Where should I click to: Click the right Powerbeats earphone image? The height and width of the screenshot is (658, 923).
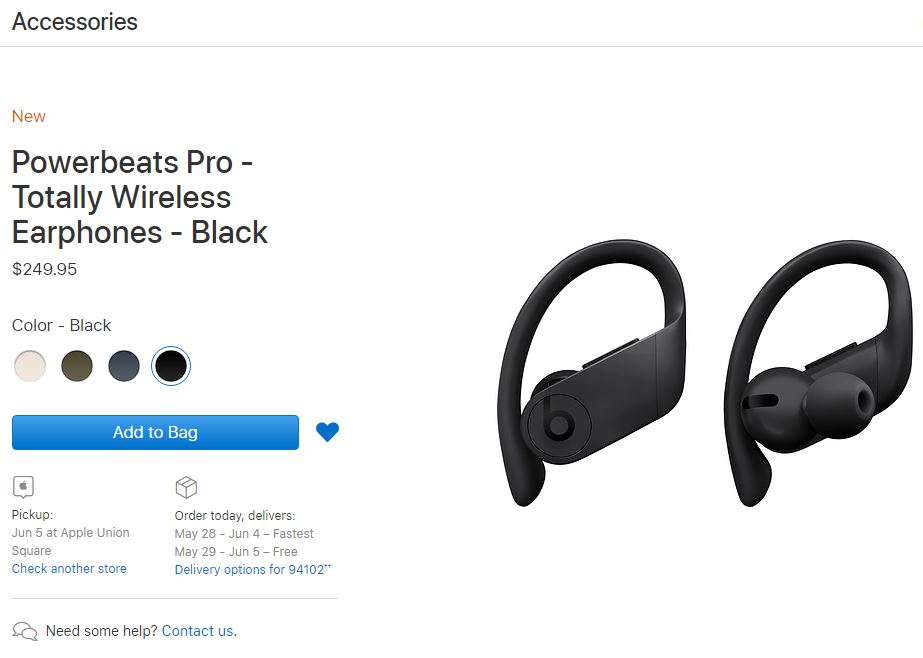click(819, 373)
